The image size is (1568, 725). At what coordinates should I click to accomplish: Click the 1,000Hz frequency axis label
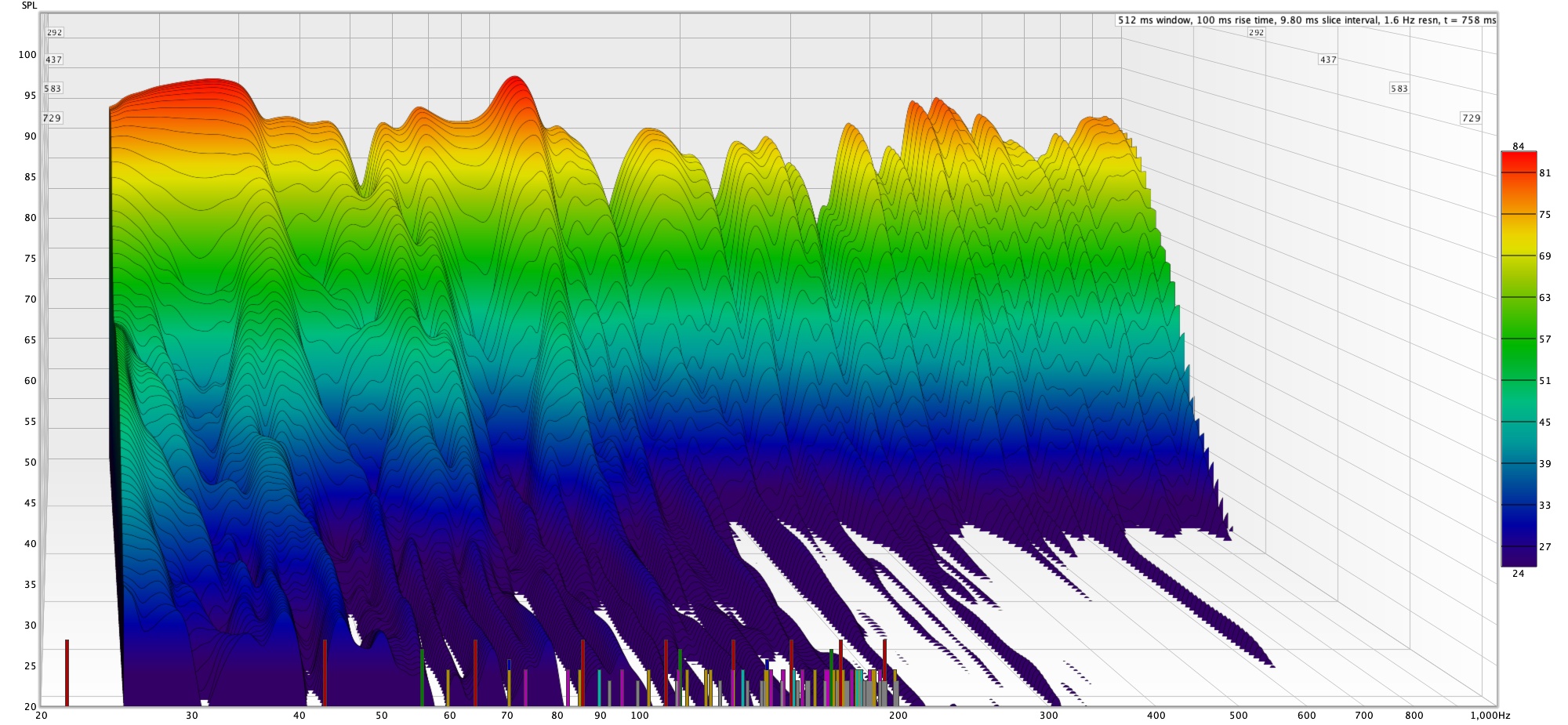pyautogui.click(x=1490, y=716)
